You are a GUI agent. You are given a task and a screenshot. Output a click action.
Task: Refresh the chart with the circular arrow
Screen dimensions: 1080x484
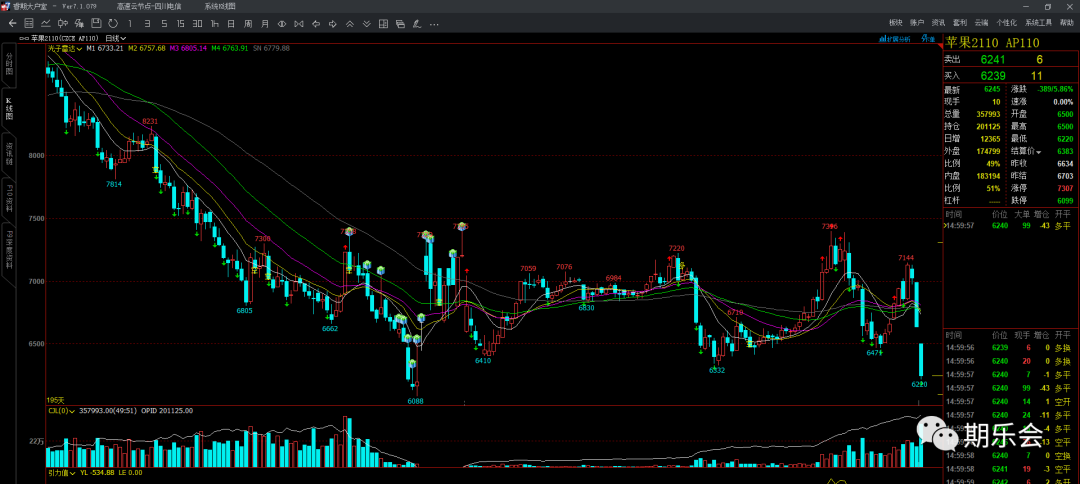pos(113,23)
